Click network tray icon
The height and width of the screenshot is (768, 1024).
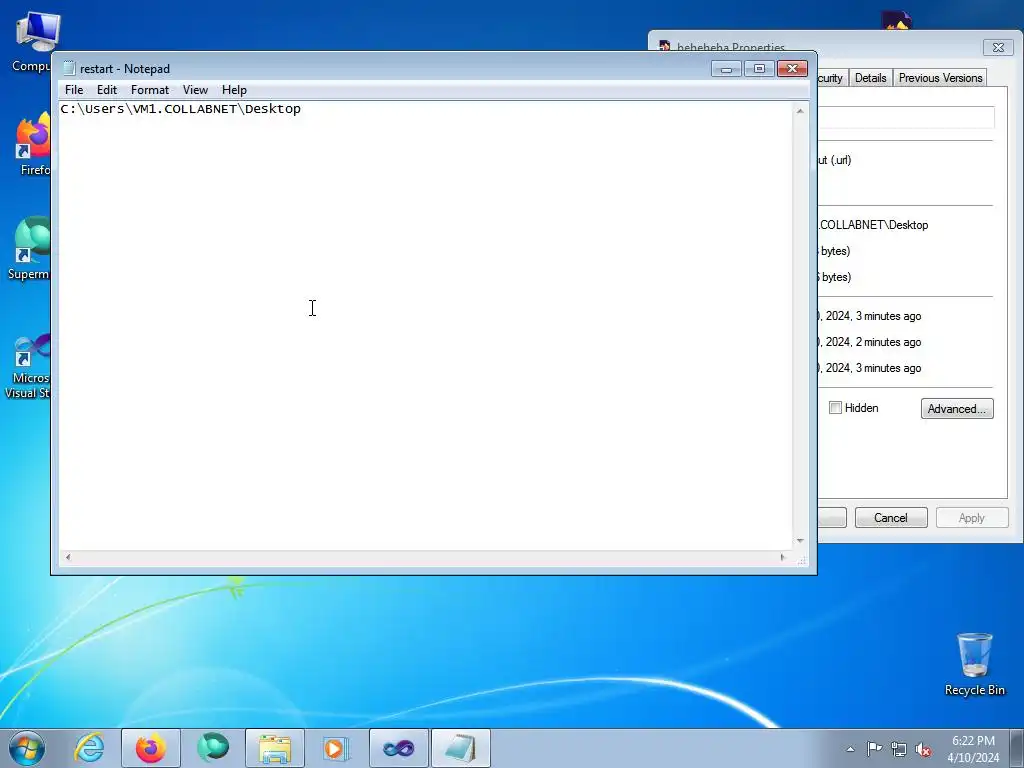(899, 749)
